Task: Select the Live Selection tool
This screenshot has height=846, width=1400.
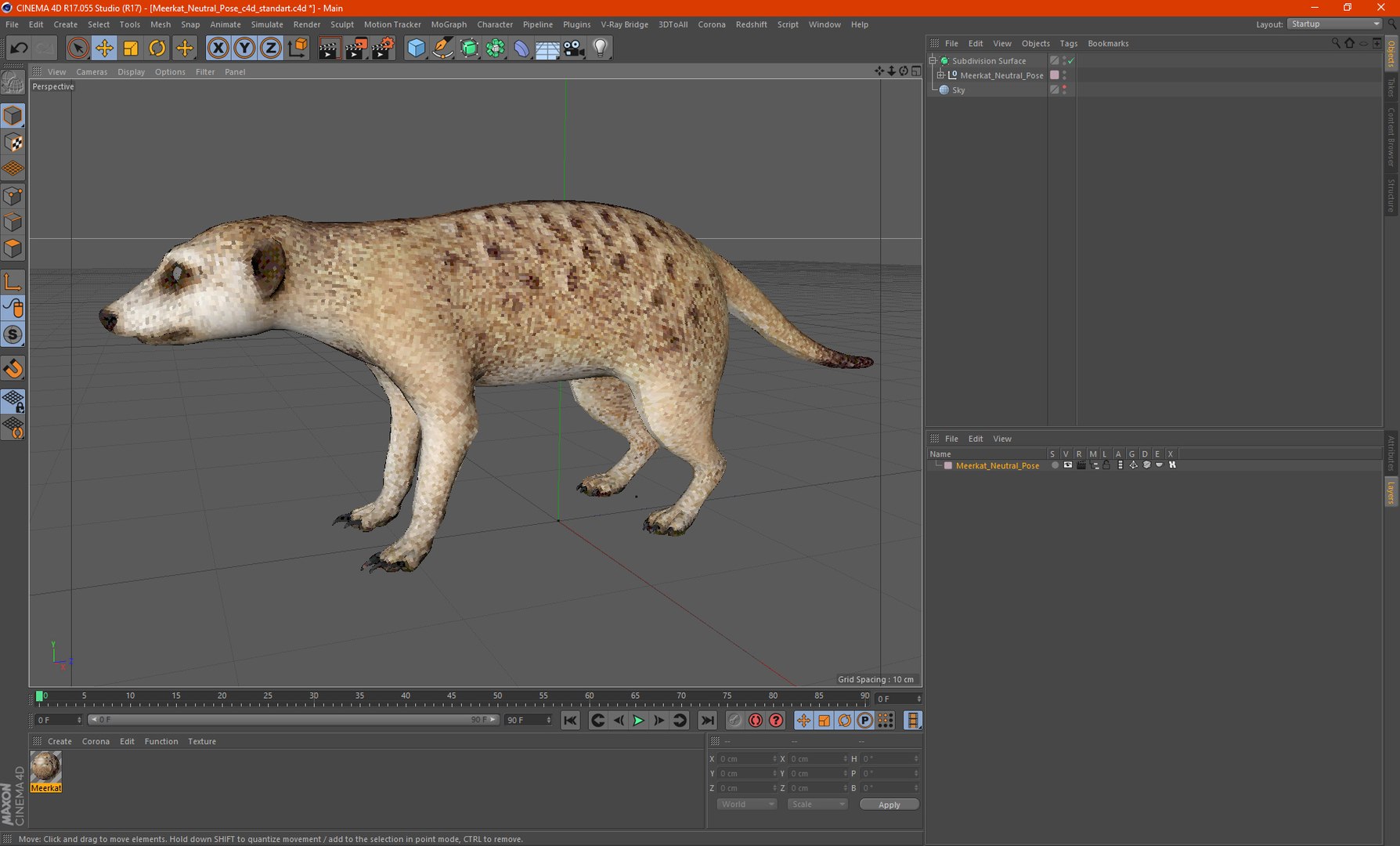Action: pos(78,49)
